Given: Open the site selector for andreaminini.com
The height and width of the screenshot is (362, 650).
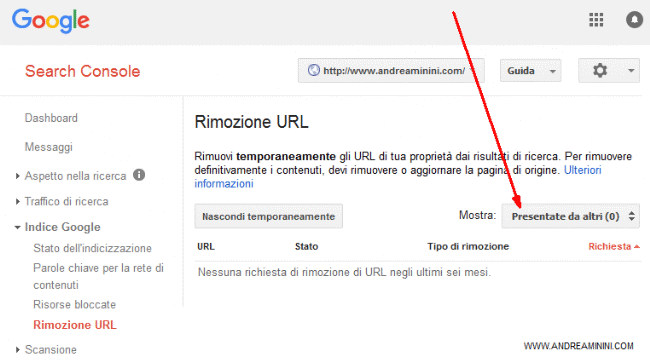Looking at the screenshot, I should pos(391,70).
